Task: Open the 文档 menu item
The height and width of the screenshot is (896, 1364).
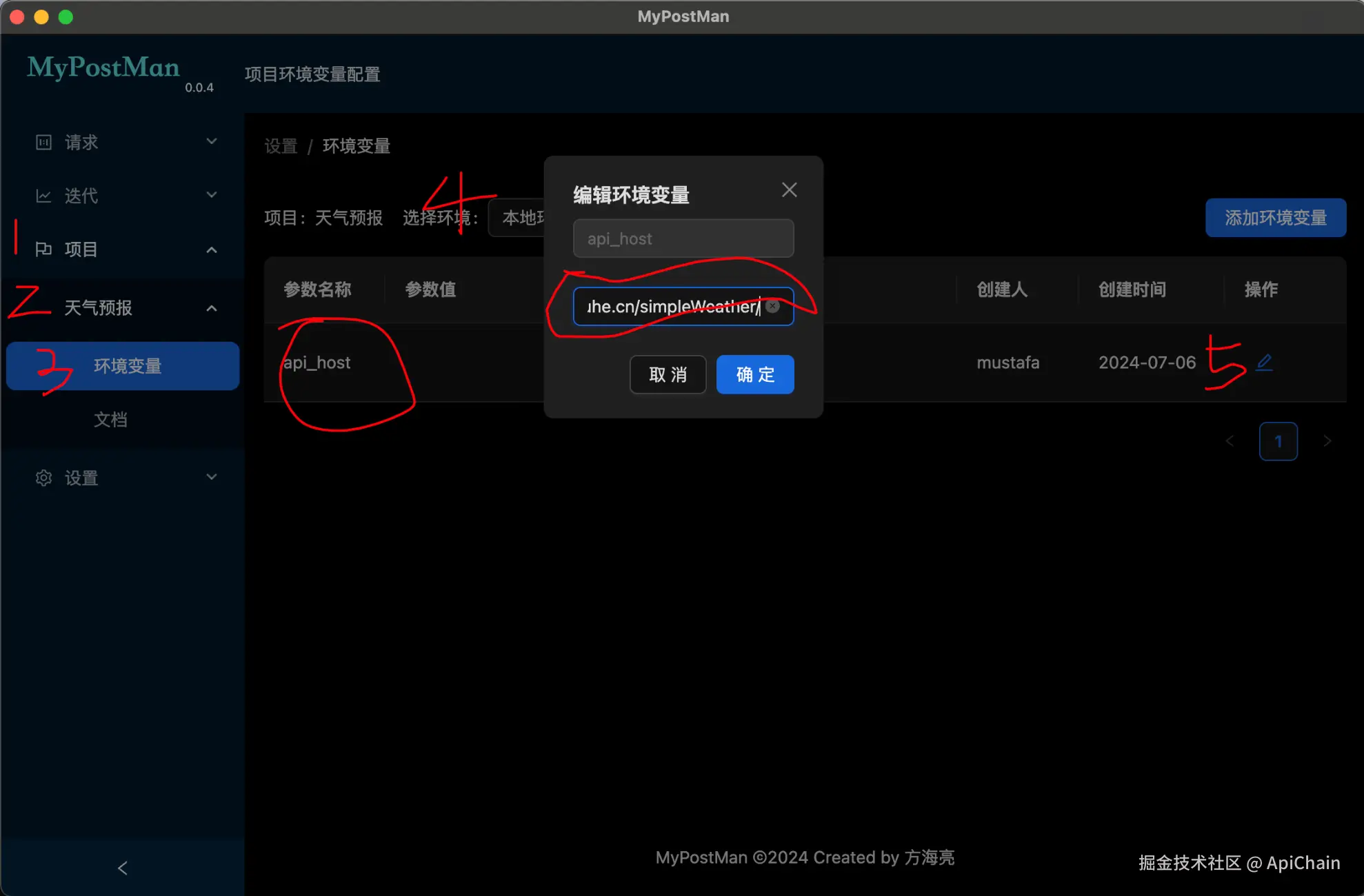Action: tap(110, 419)
